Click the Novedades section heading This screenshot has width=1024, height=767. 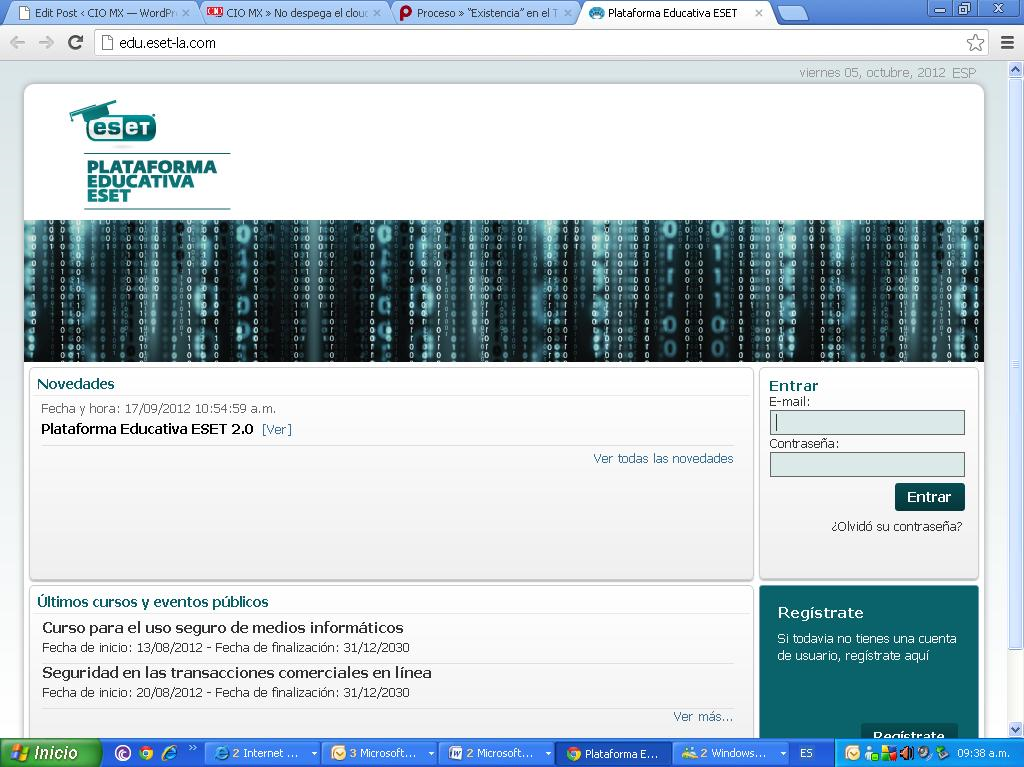[x=76, y=384]
